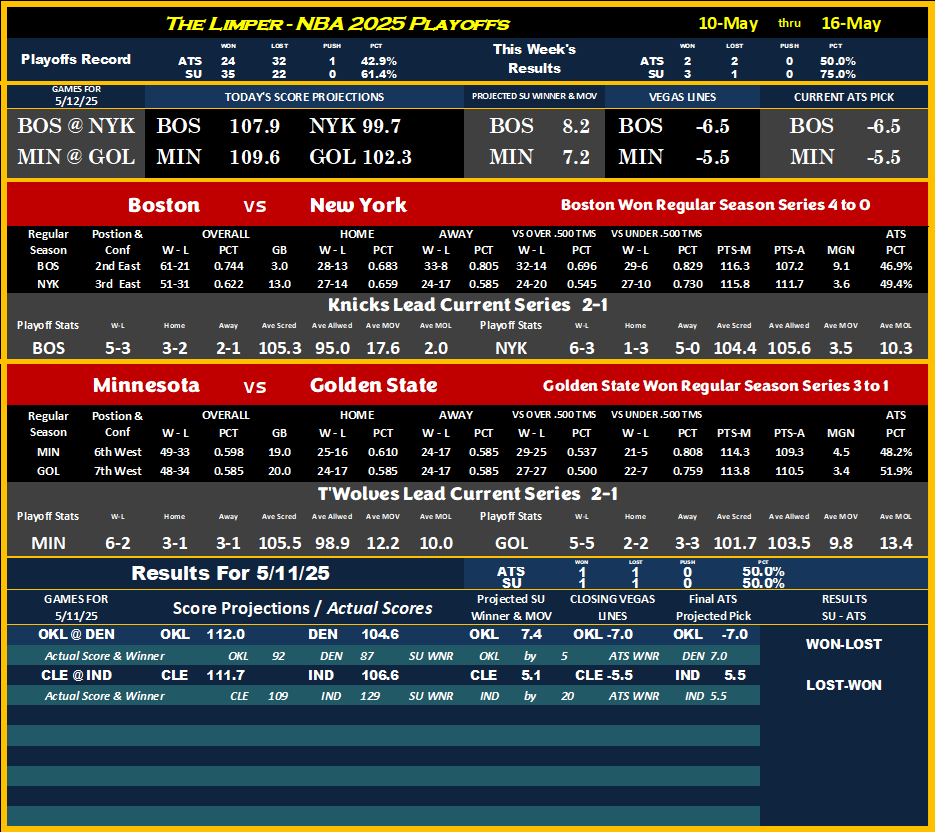
Task: Click the 'Golden State' team name banner
Action: click(x=374, y=385)
